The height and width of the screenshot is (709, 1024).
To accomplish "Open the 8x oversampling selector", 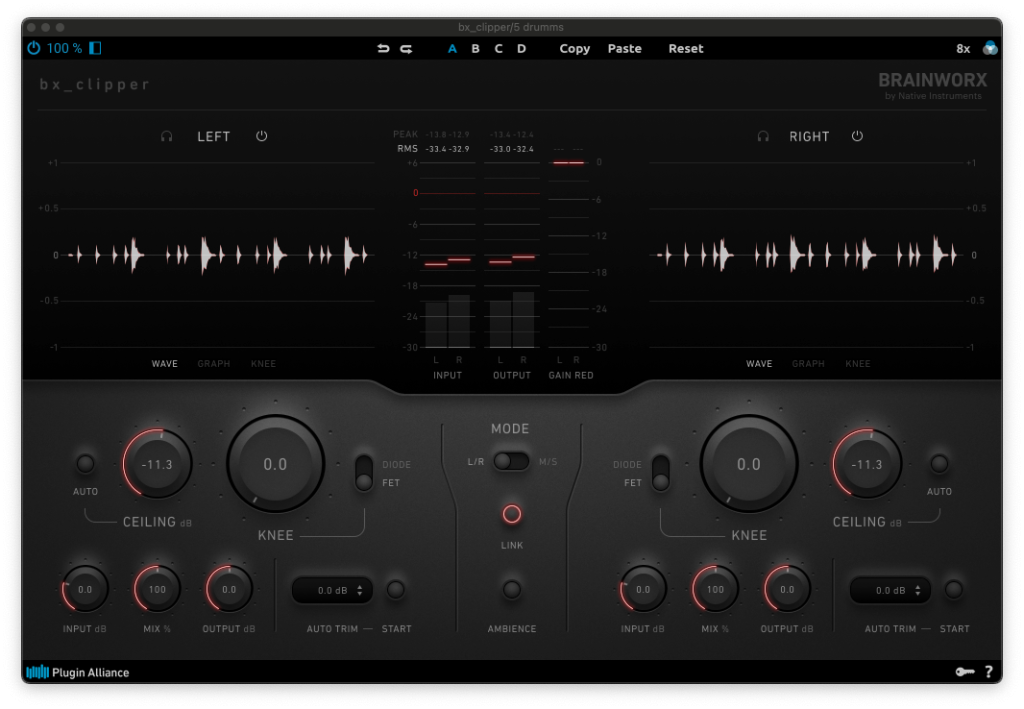I will point(962,48).
